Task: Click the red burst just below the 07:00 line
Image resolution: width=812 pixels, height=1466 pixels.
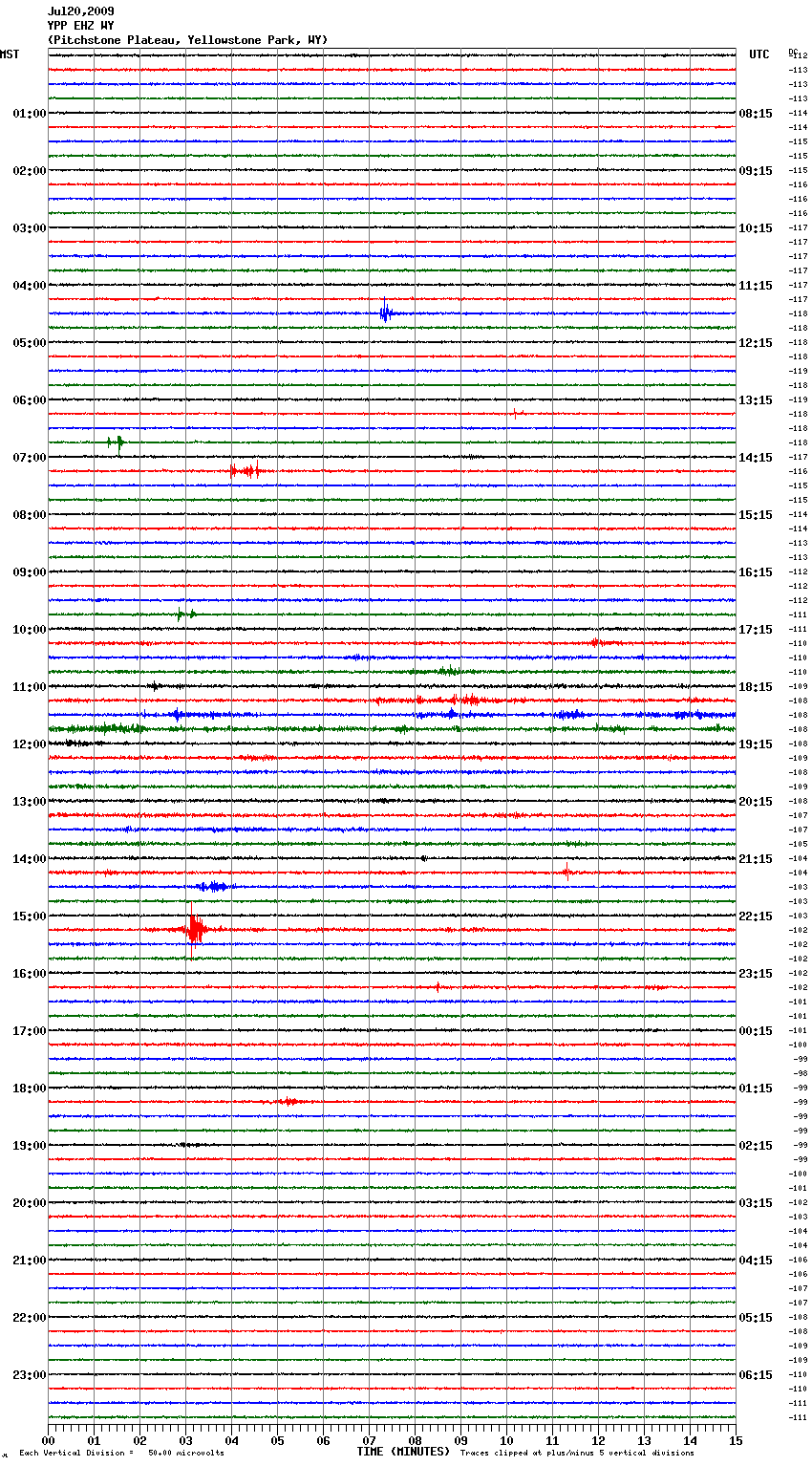Action: coord(246,470)
